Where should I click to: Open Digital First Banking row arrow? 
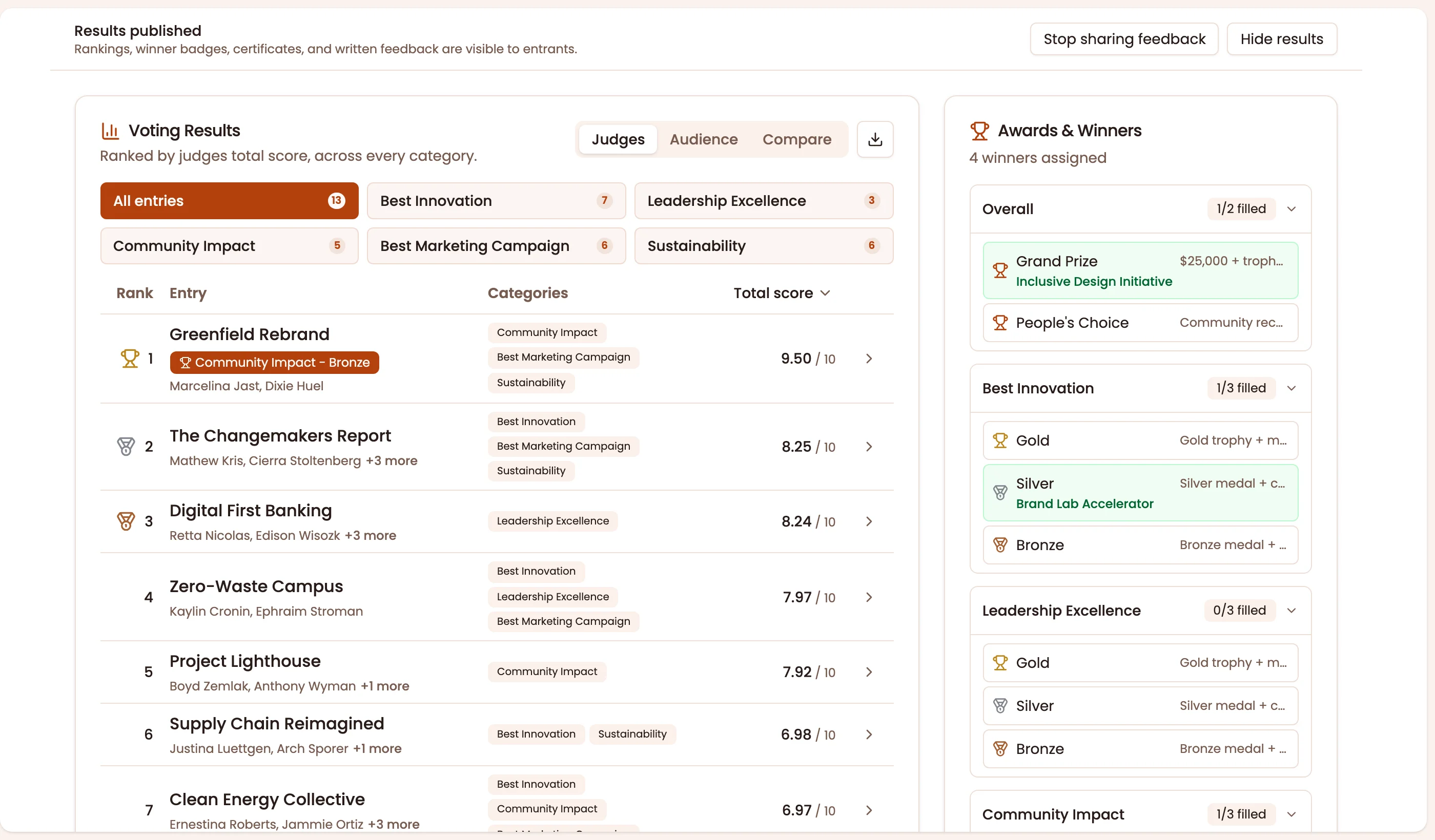(x=869, y=521)
